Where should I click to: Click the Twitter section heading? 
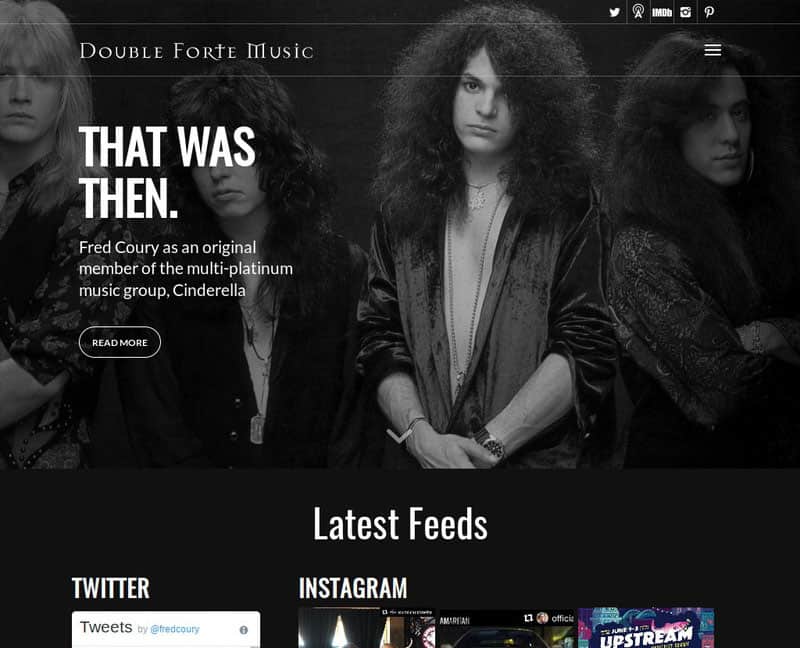[x=111, y=588]
